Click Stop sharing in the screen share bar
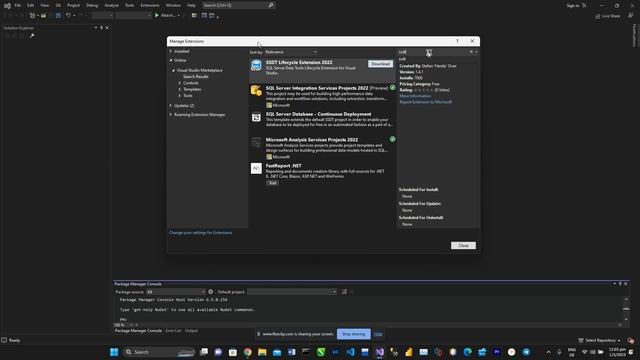640x360 pixels. pyautogui.click(x=353, y=334)
